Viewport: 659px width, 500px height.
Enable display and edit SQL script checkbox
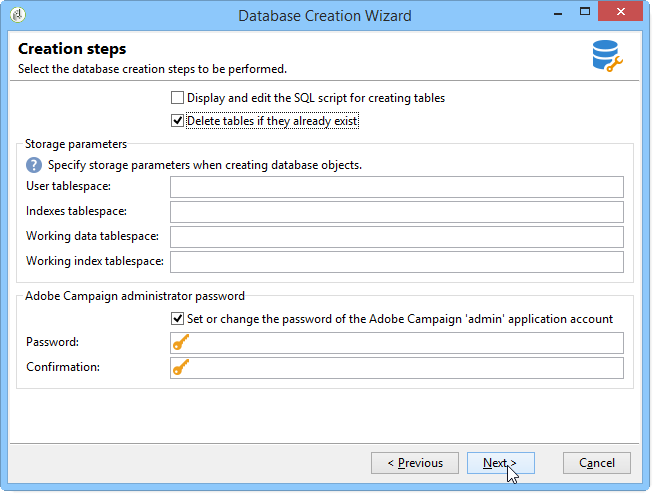177,98
